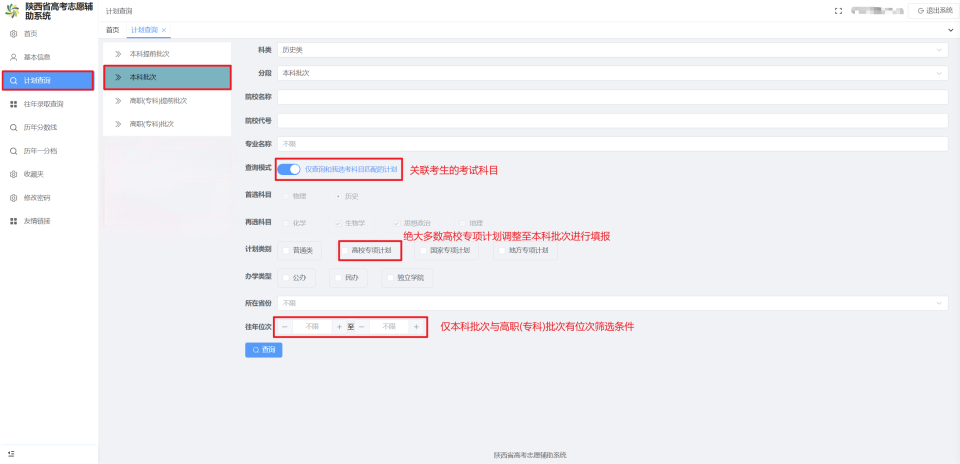Click footer text 陕西省高考志愿辅助系统

pyautogui.click(x=530, y=455)
